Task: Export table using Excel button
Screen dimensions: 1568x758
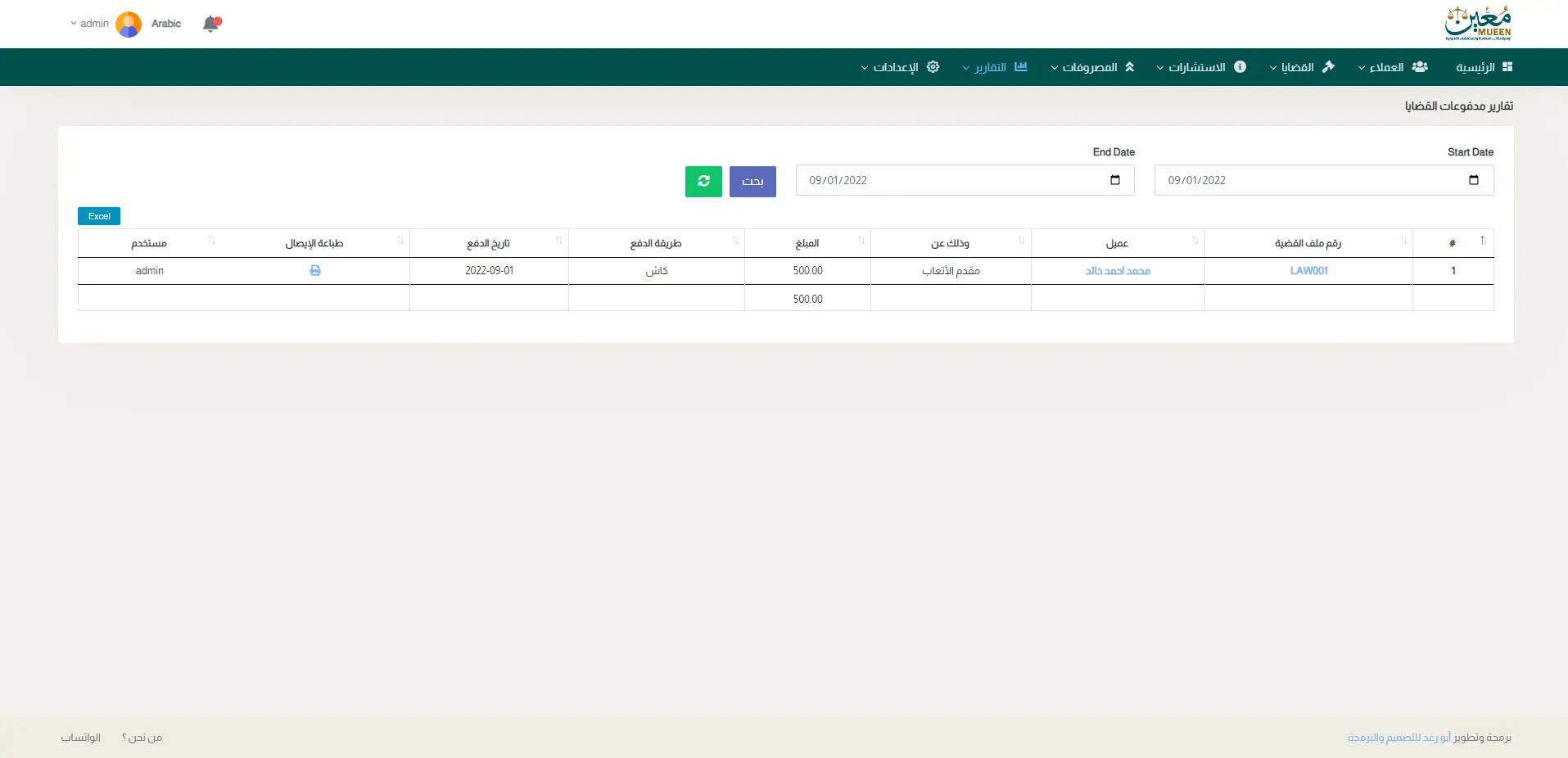Action: [99, 216]
